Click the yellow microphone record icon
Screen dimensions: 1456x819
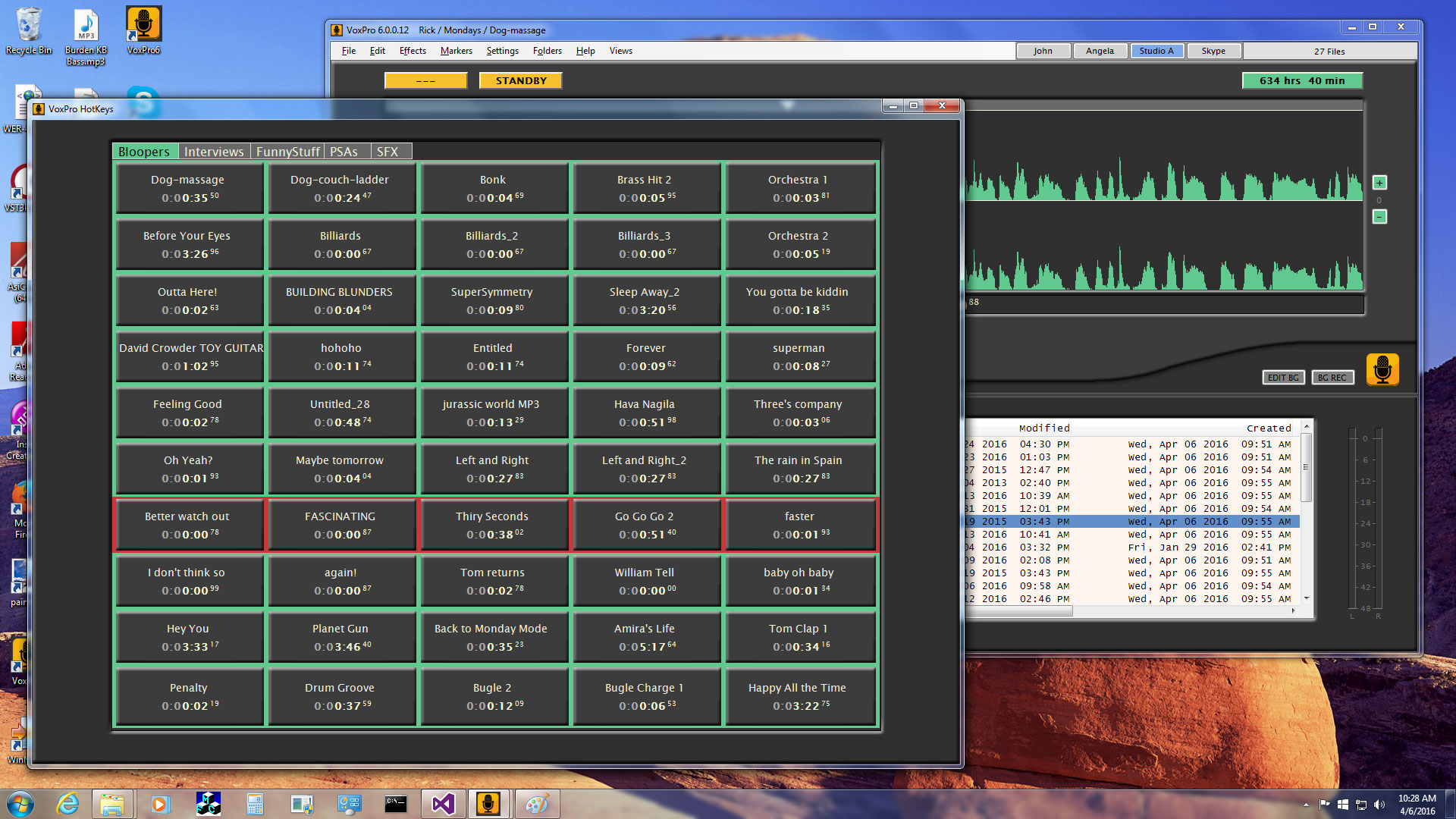1382,369
